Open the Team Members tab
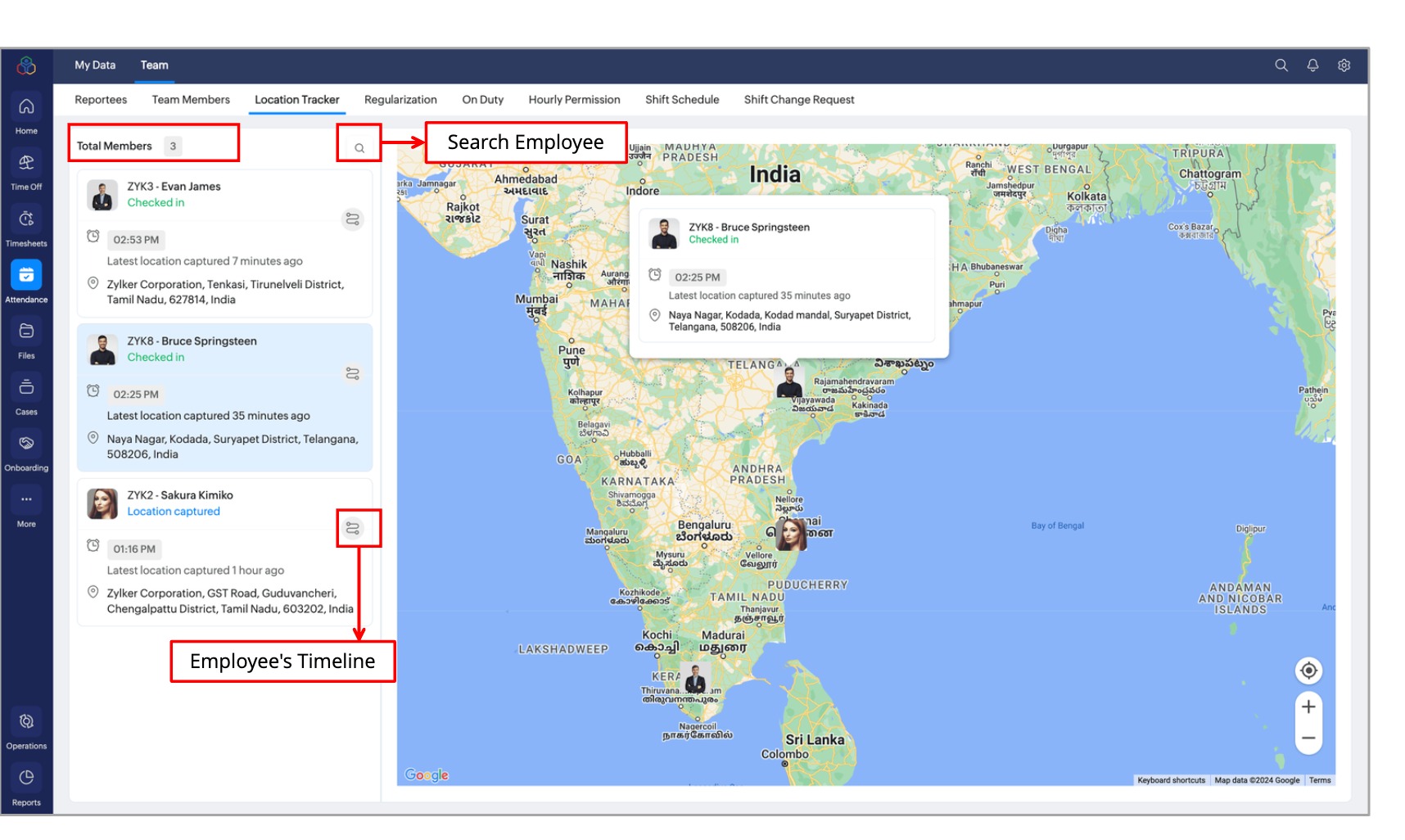The image size is (1405, 840). 191,100
